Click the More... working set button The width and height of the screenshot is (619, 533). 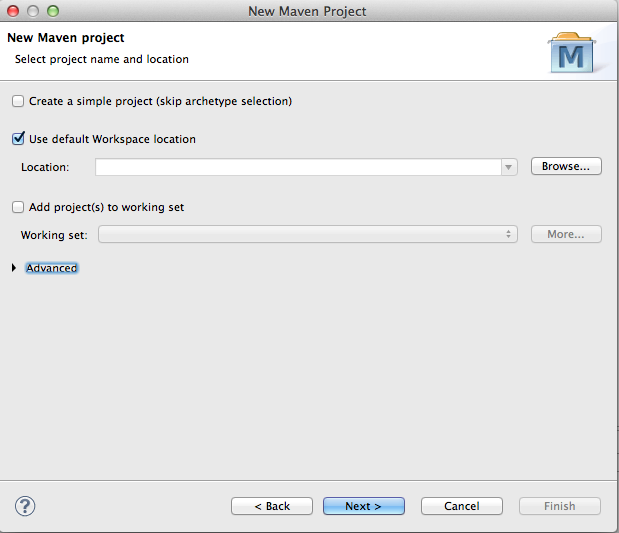click(x=566, y=234)
